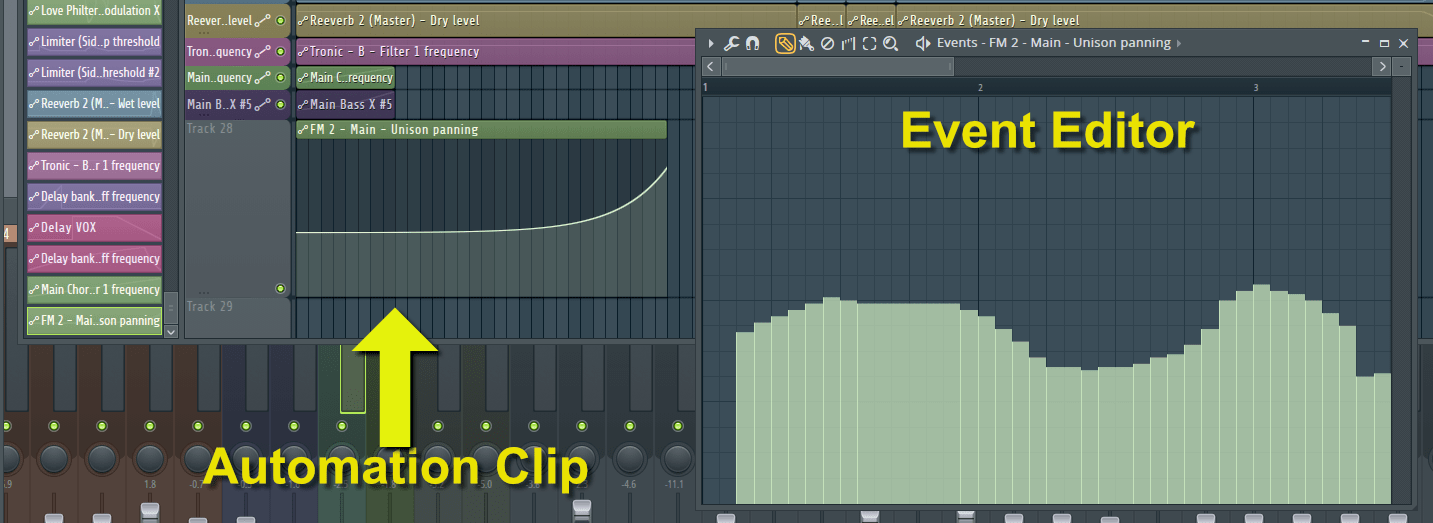1433x523 pixels.
Task: Select the Paint brush tool
Action: click(x=806, y=43)
